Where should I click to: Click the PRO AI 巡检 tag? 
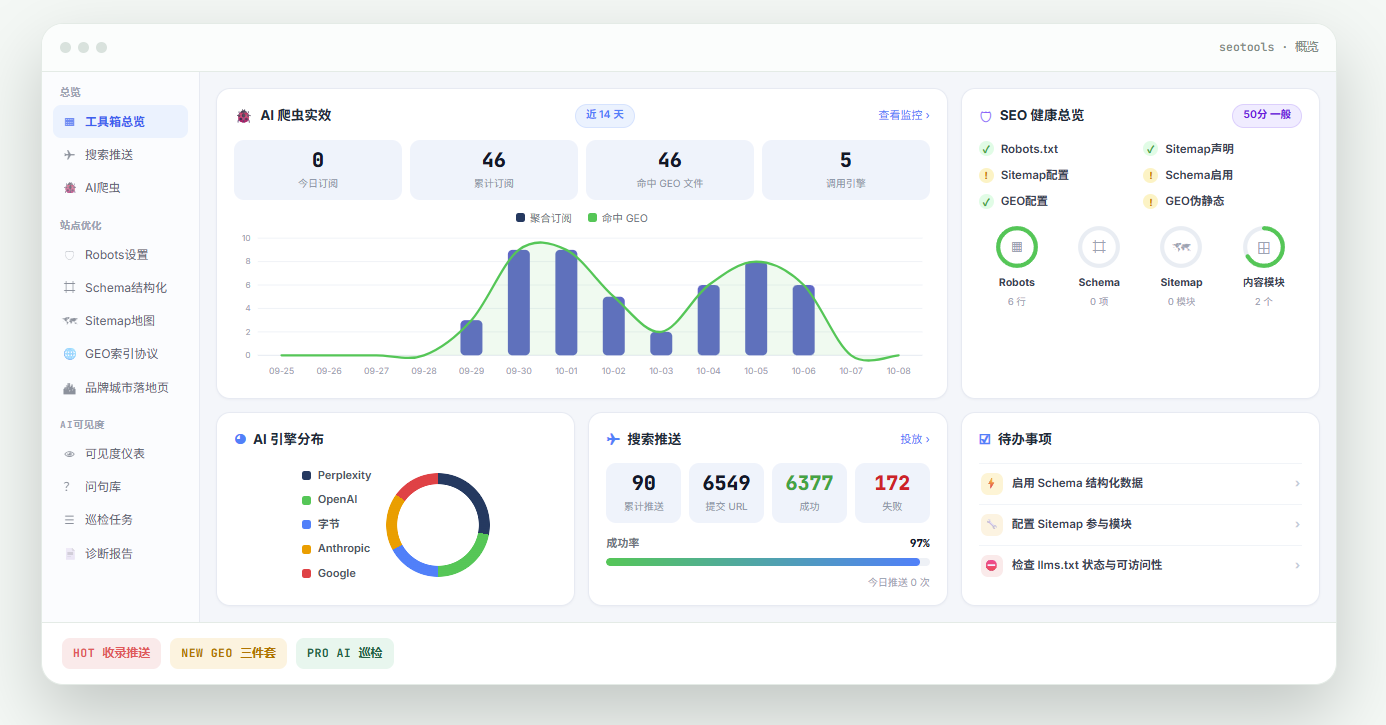(x=345, y=653)
